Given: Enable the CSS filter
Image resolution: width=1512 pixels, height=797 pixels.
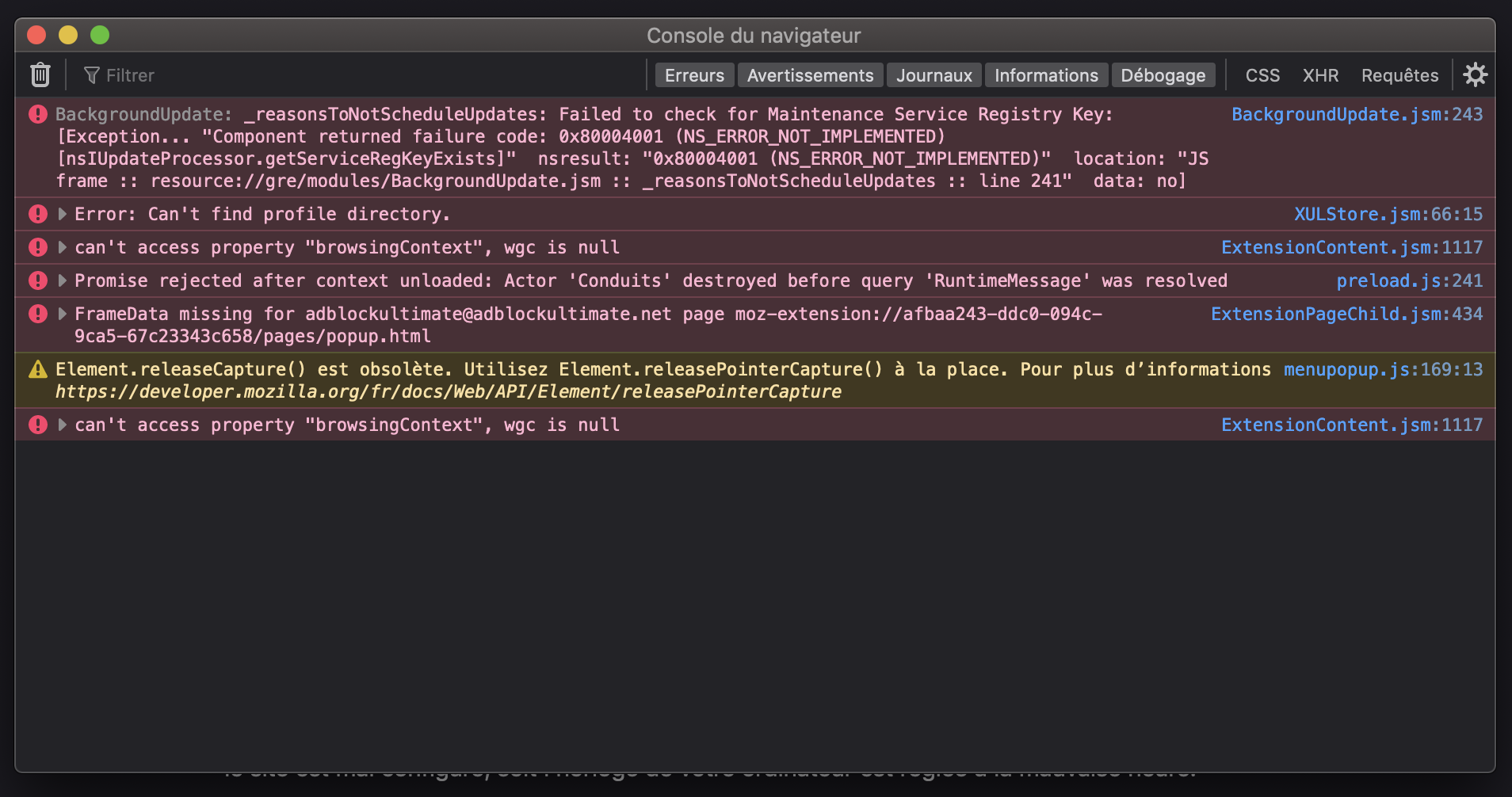Looking at the screenshot, I should pyautogui.click(x=1262, y=75).
